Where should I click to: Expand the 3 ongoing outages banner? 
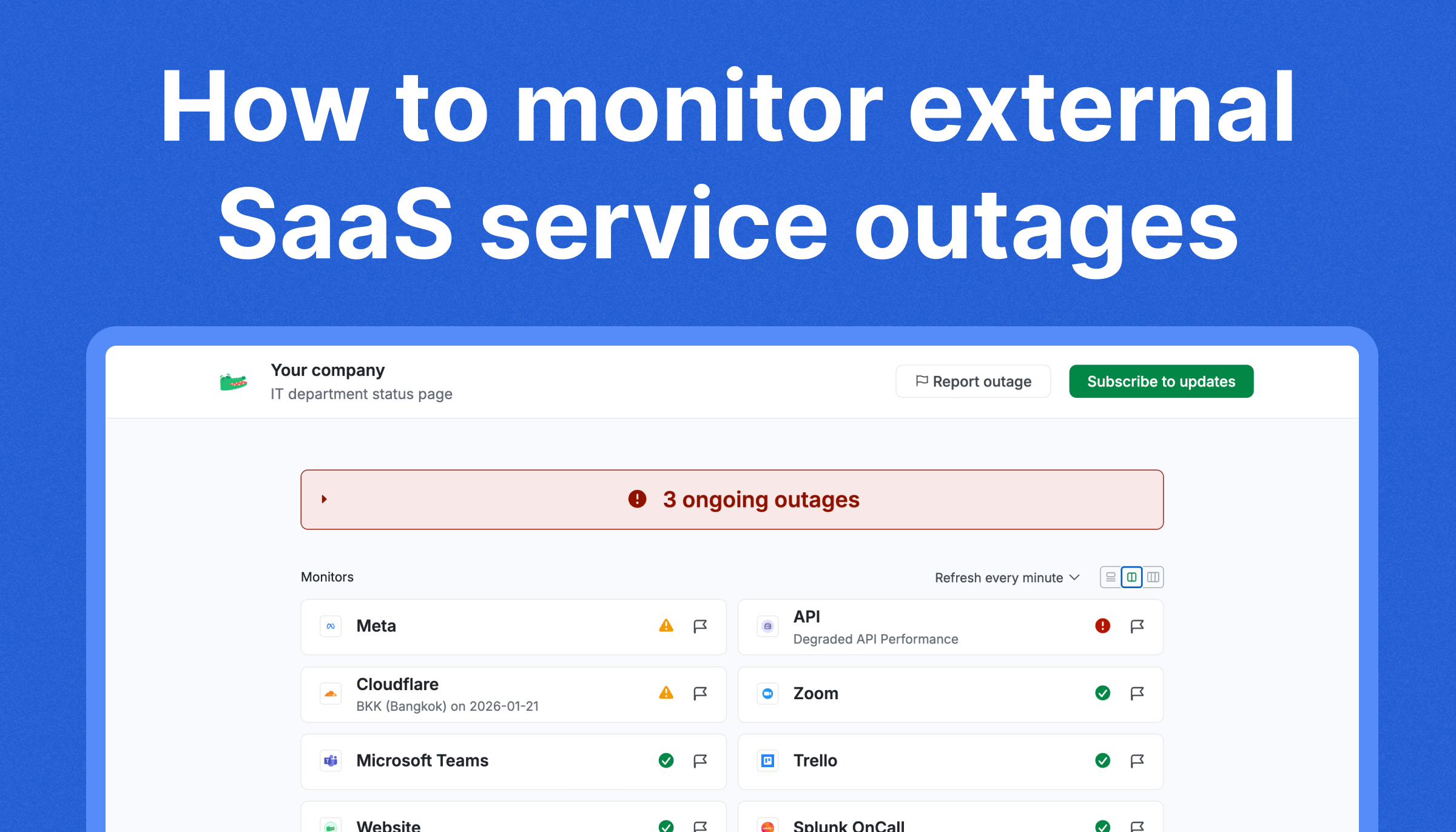pos(323,499)
